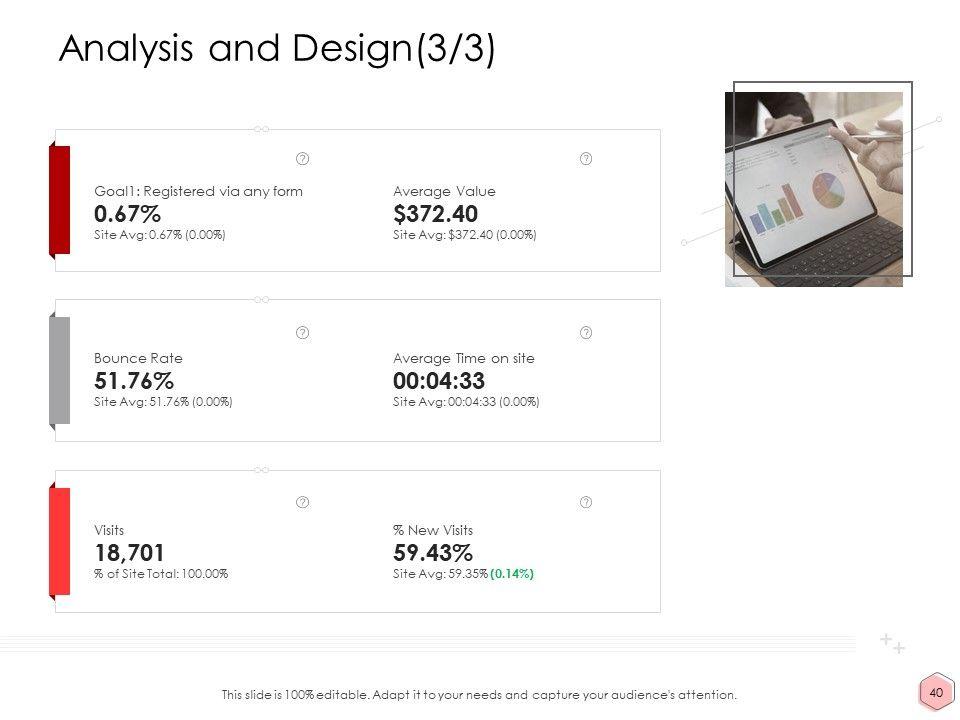Click the hexagon page number 40 badge
960x720 pixels.
click(936, 692)
